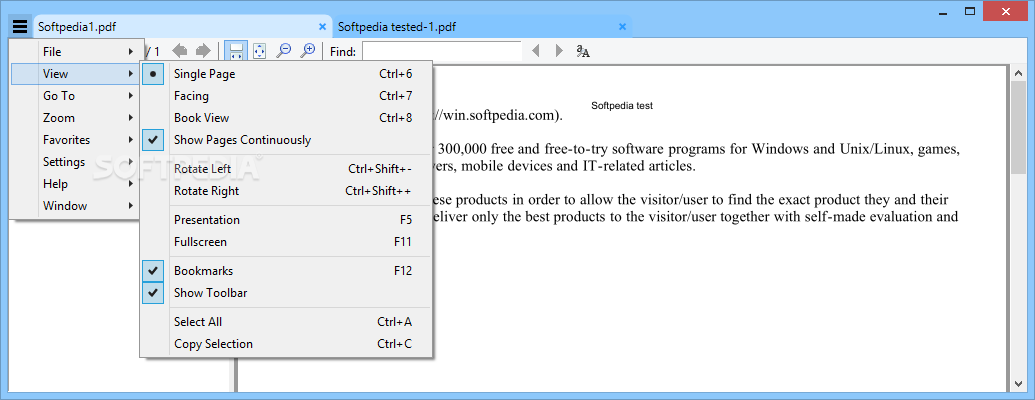Expand the Window submenu

click(75, 206)
